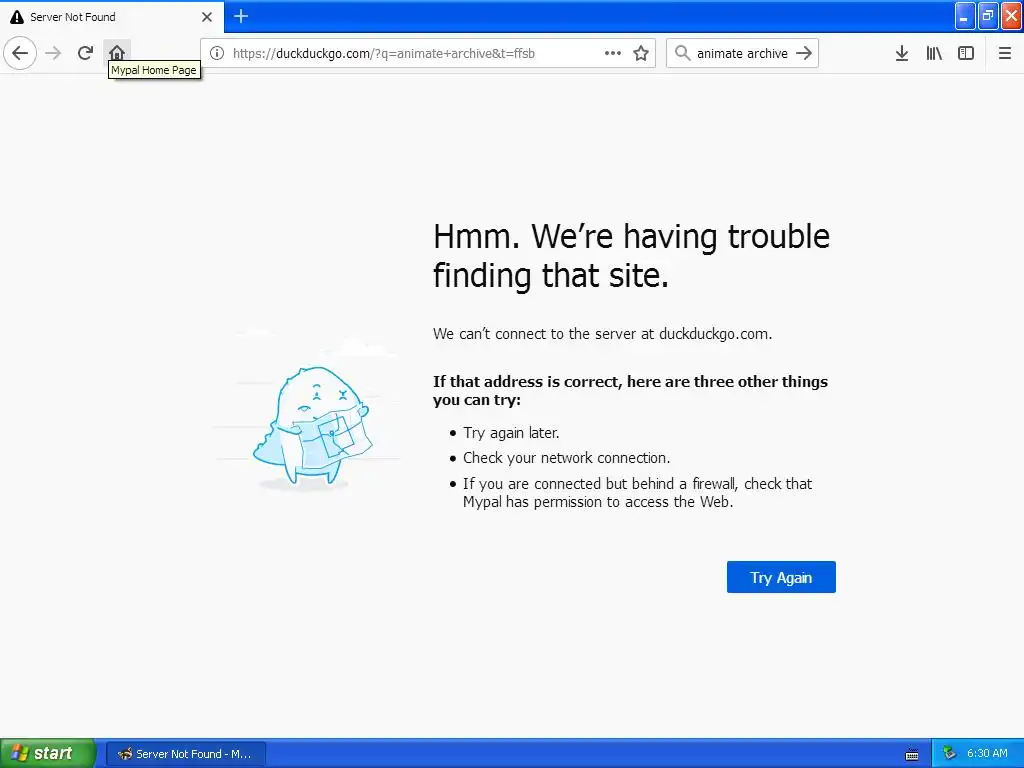Click the 'Try again later.' text
This screenshot has height=768, width=1024.
click(x=511, y=433)
